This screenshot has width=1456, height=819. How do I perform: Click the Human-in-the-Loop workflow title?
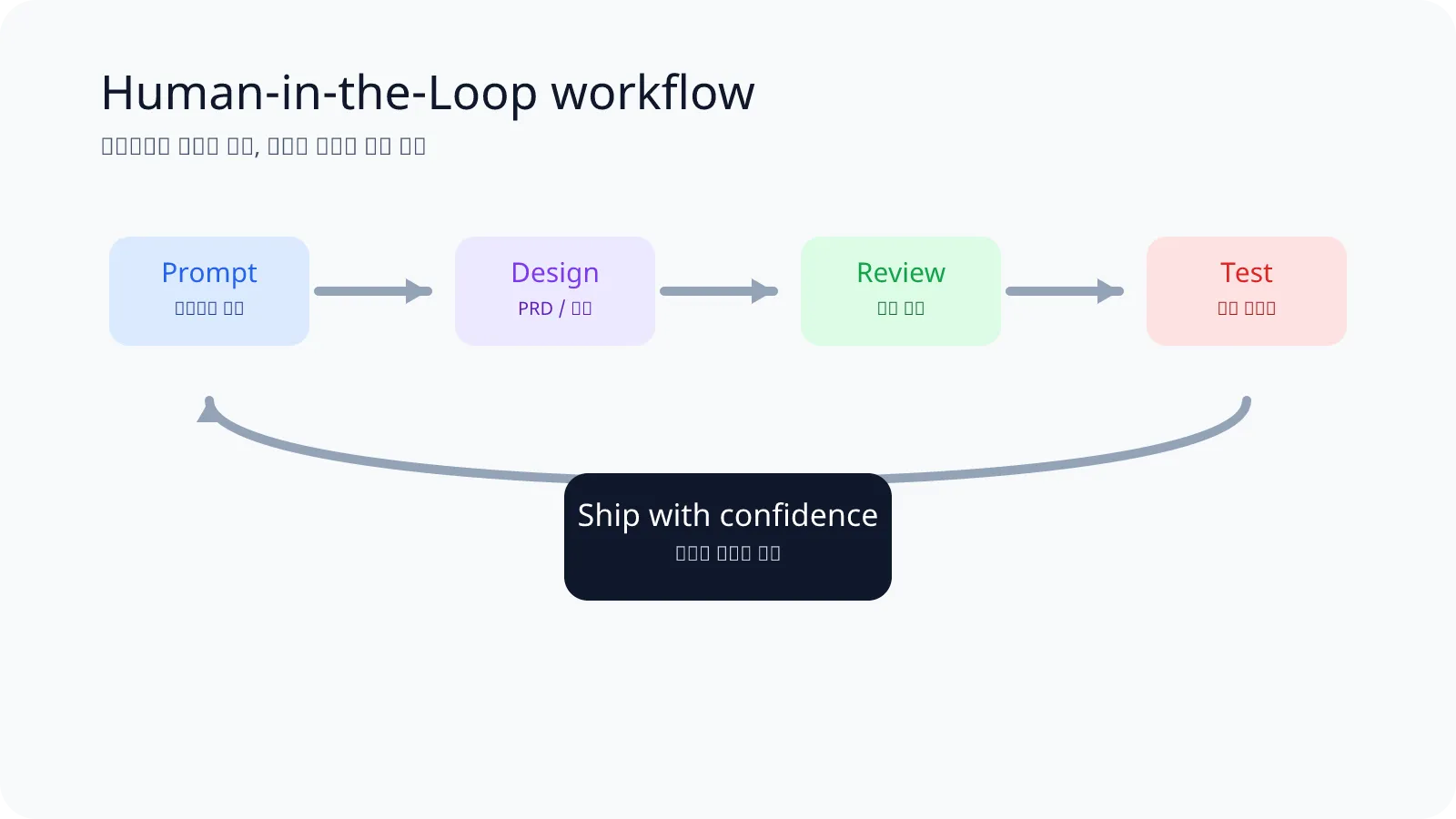click(428, 93)
